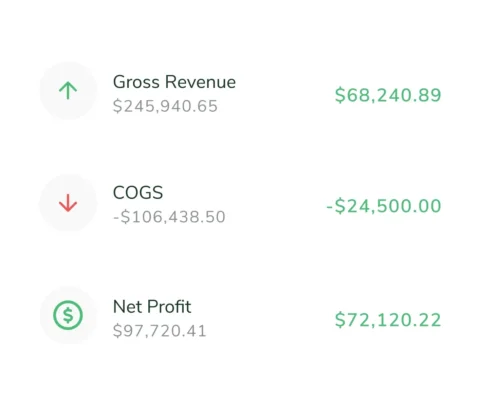Select the cumulative total under Net Profit
Screen dimensions: 480x406
coord(160,331)
